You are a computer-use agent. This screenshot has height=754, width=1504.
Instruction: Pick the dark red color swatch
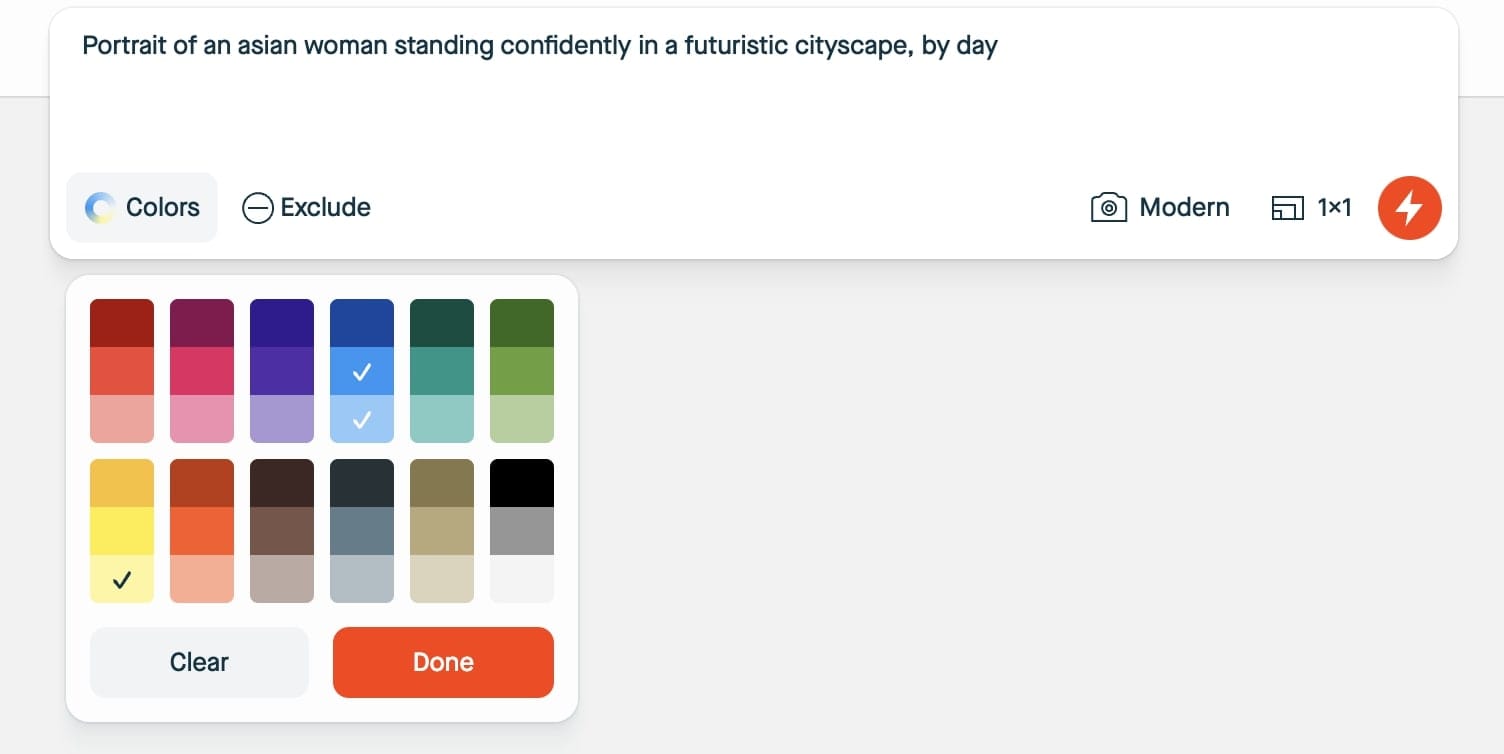click(x=122, y=323)
